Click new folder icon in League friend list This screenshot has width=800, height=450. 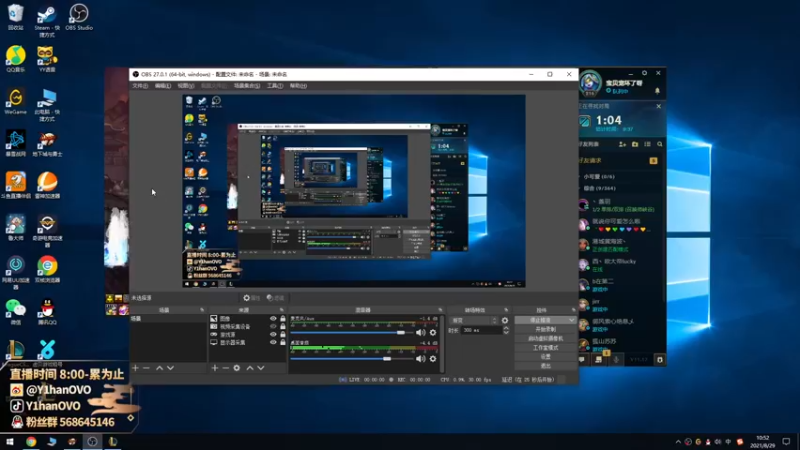(635, 144)
